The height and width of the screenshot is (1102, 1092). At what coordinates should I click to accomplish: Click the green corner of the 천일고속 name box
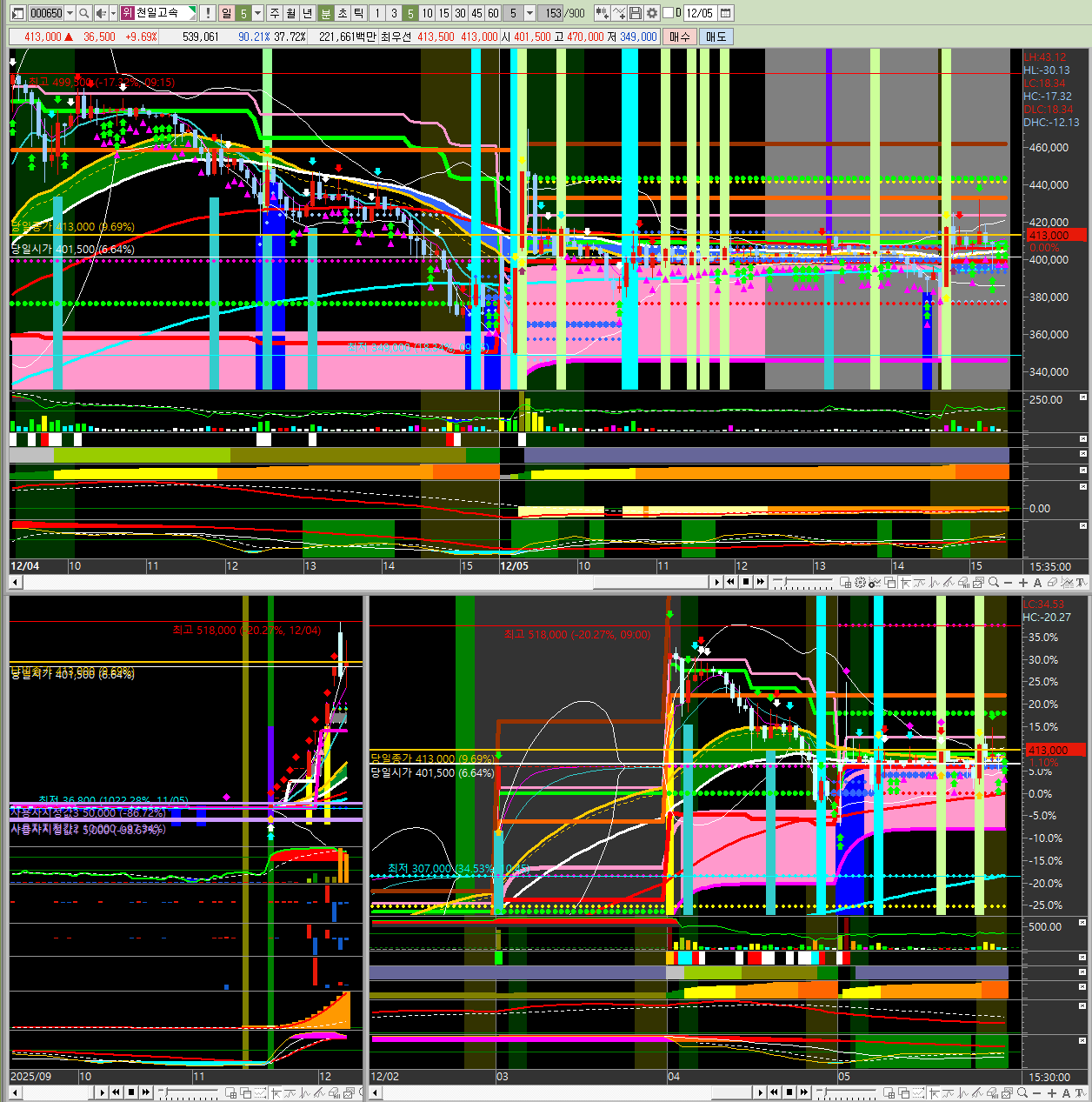pyautogui.click(x=192, y=10)
